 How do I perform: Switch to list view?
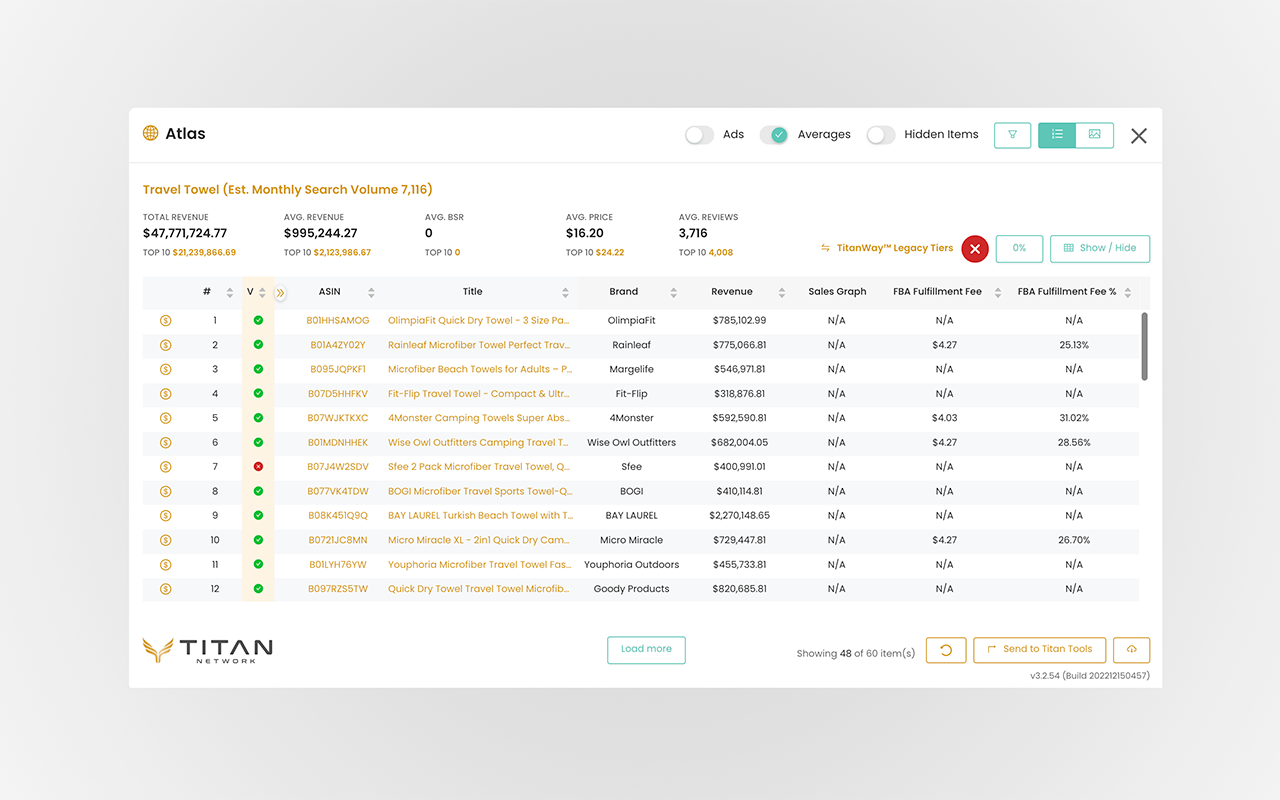click(x=1057, y=135)
